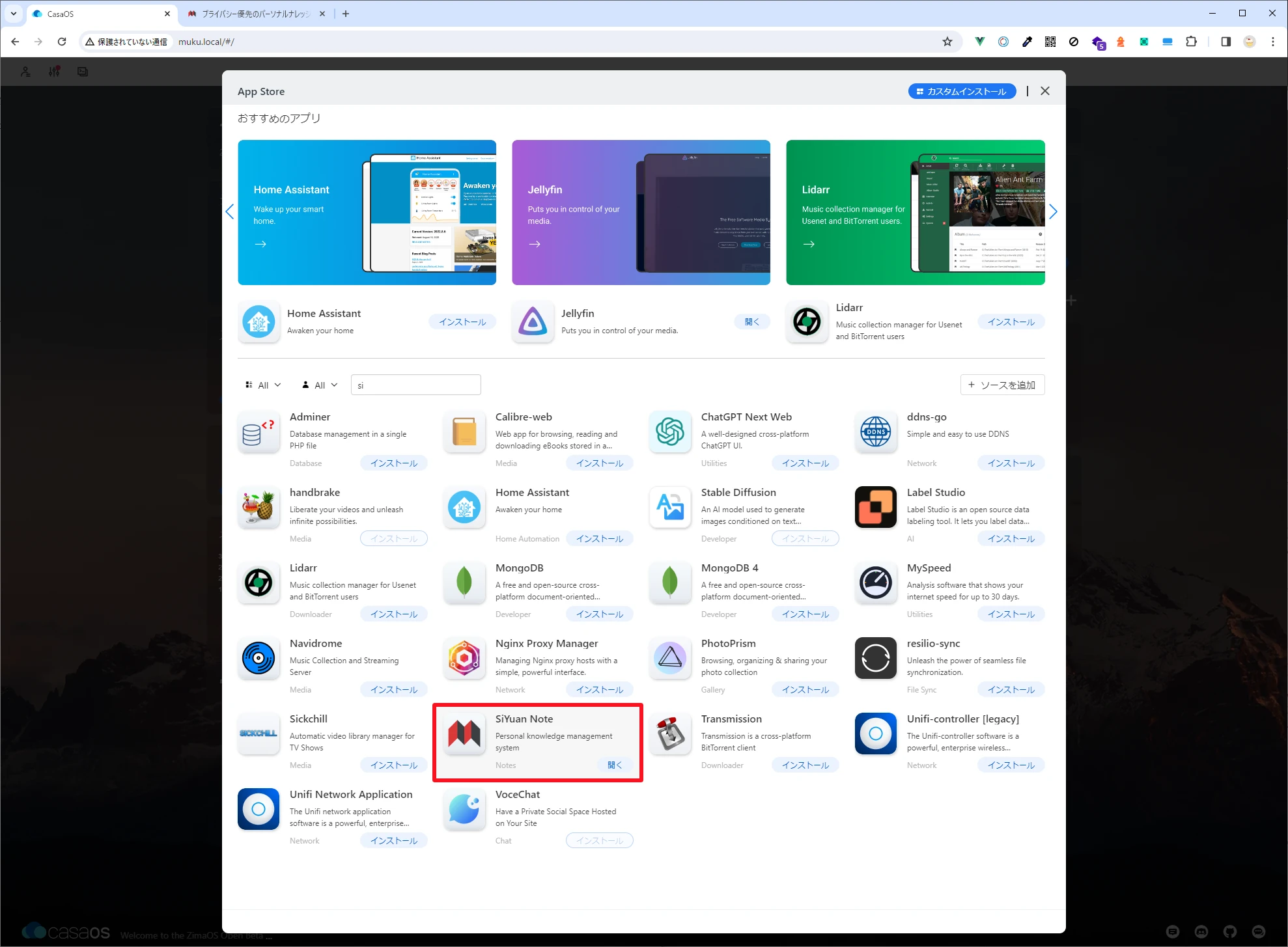Close the App Store dialog
Viewport: 1288px width, 947px height.
point(1045,91)
